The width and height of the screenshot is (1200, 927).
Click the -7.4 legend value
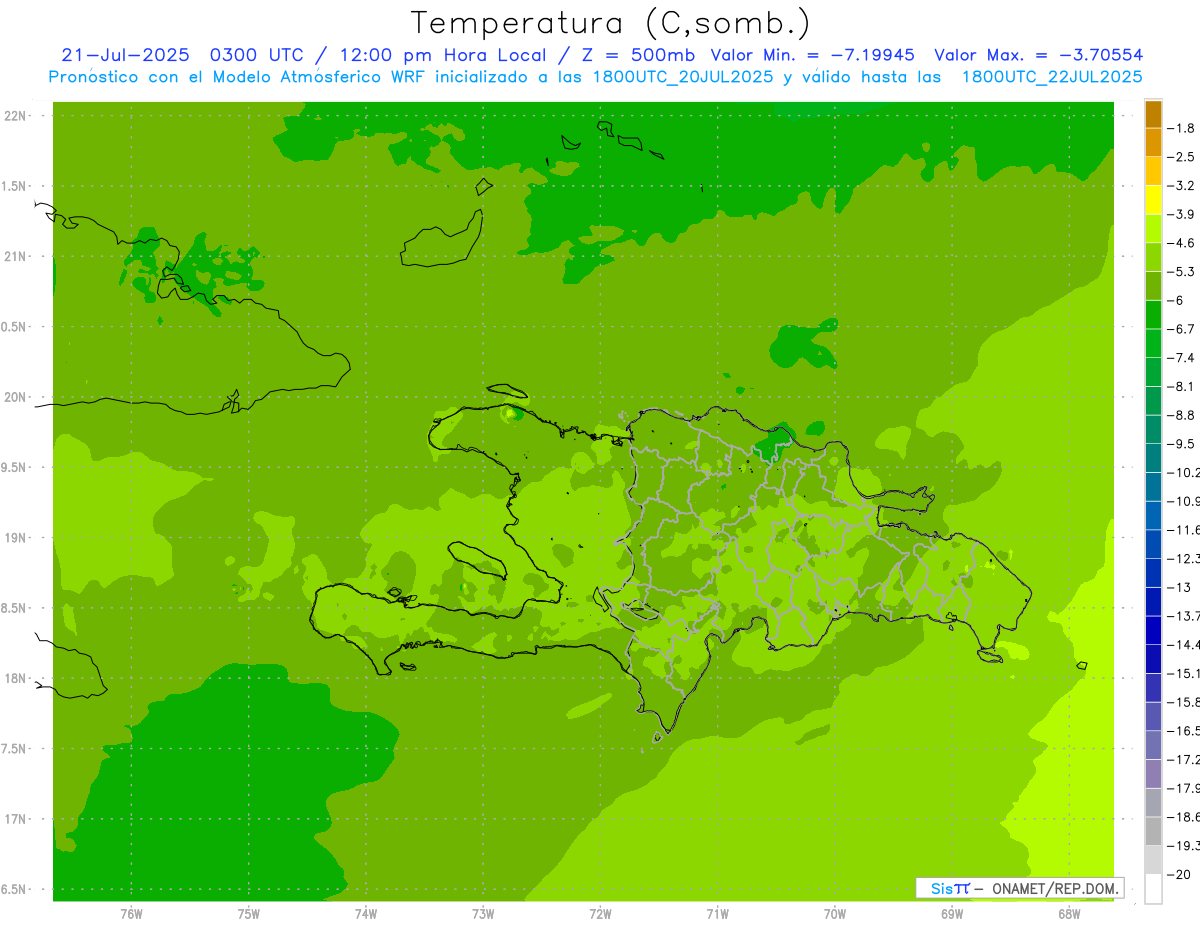[1181, 358]
